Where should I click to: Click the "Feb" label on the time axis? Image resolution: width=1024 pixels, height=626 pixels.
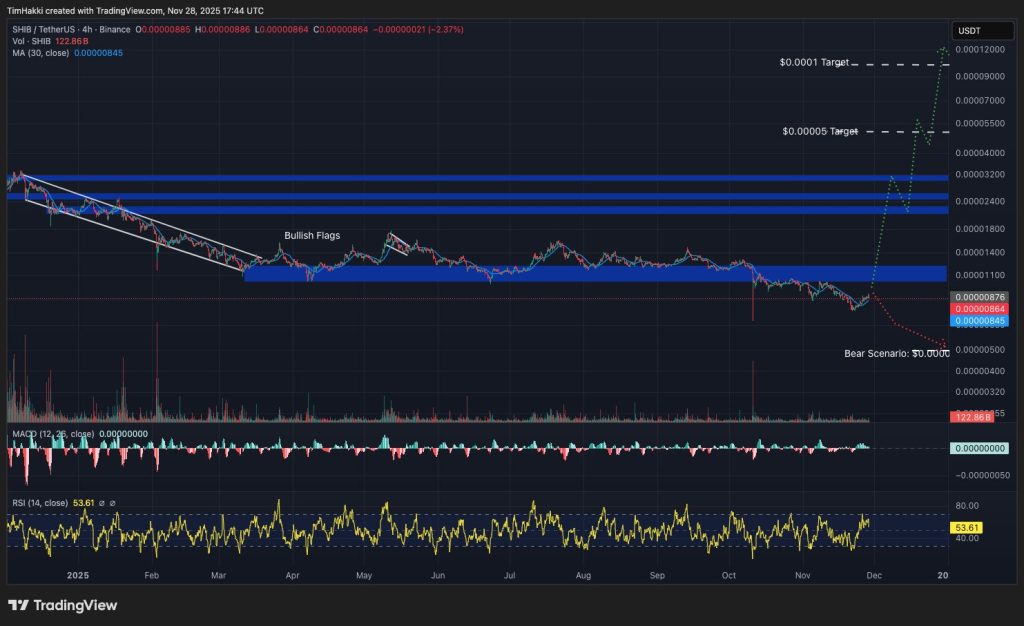click(152, 576)
